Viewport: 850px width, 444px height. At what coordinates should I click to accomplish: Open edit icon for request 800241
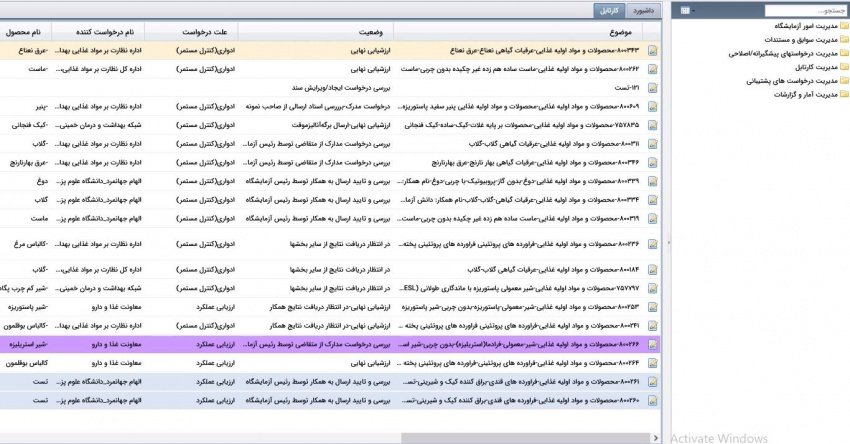point(653,326)
